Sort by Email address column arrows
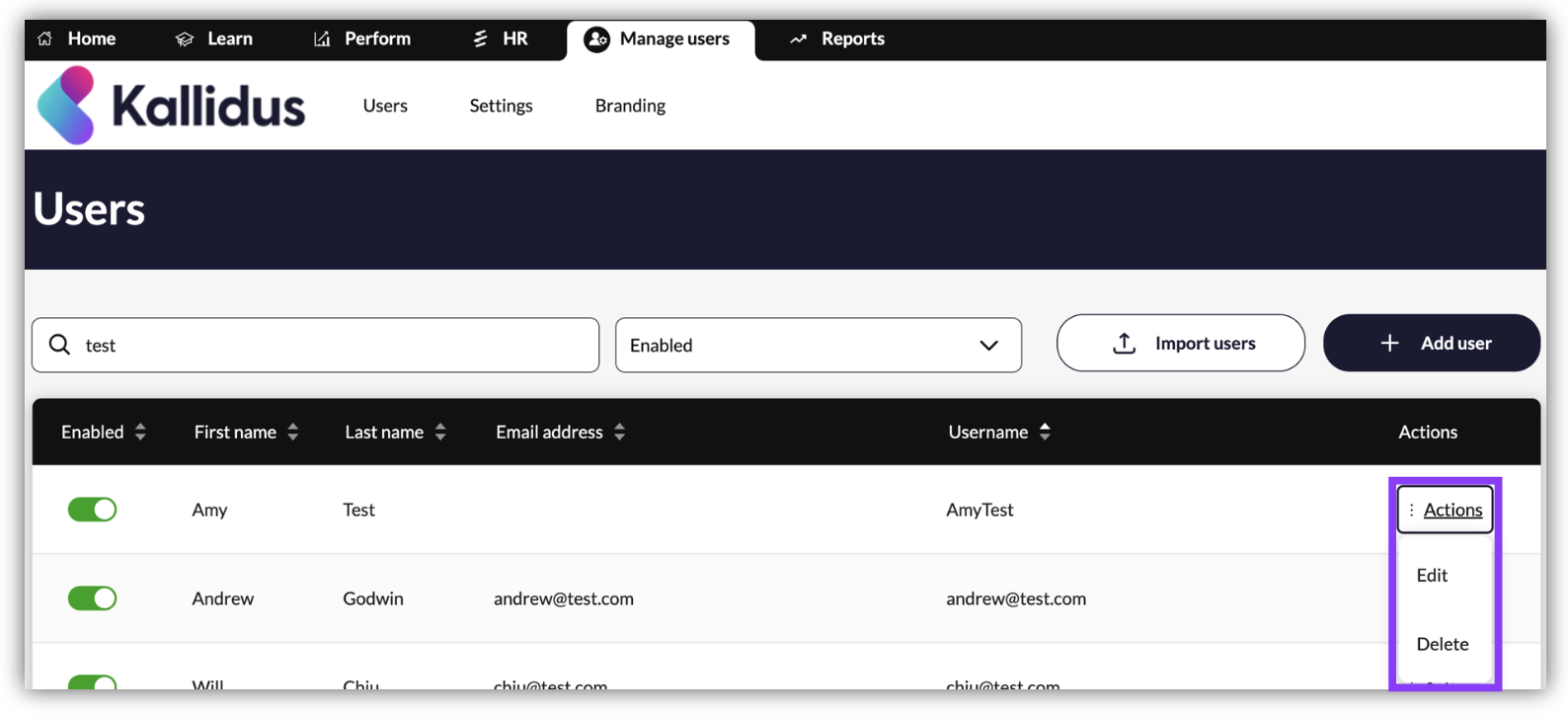This screenshot has height=715, width=1568. pyautogui.click(x=619, y=432)
